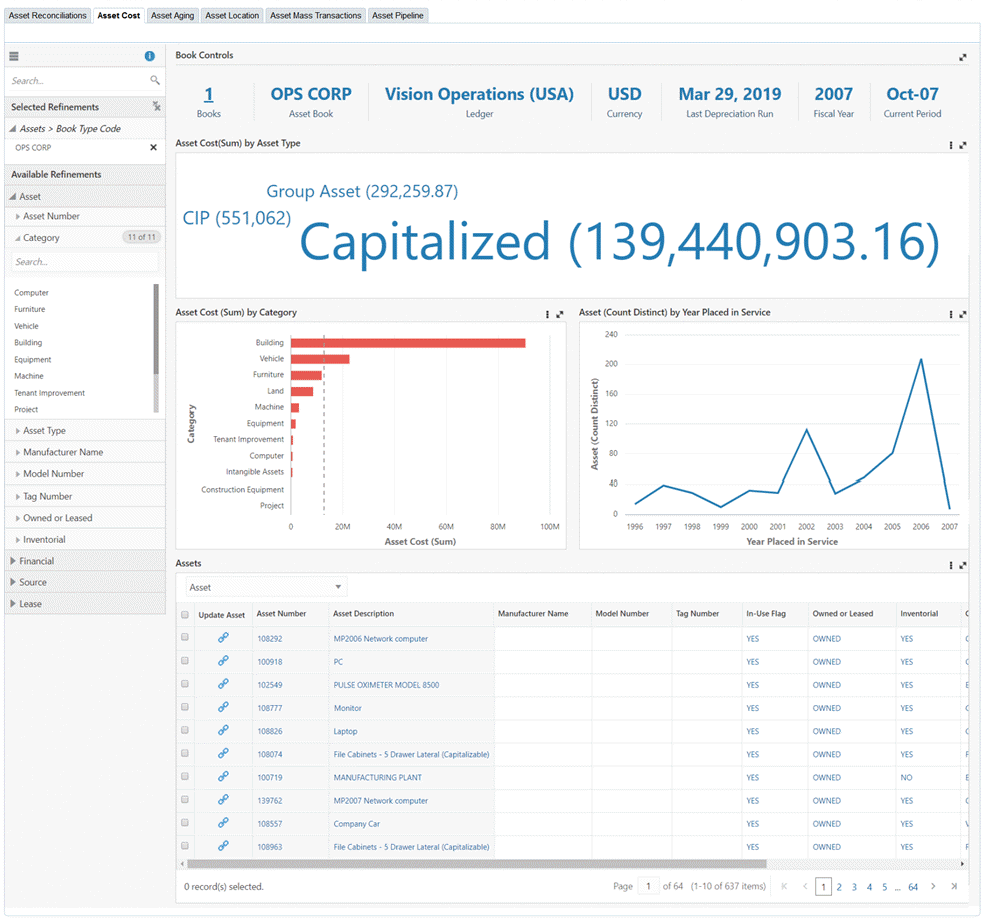Open options menu for Year Placed in Service chart
This screenshot has height=921, width=982.
click(951, 314)
